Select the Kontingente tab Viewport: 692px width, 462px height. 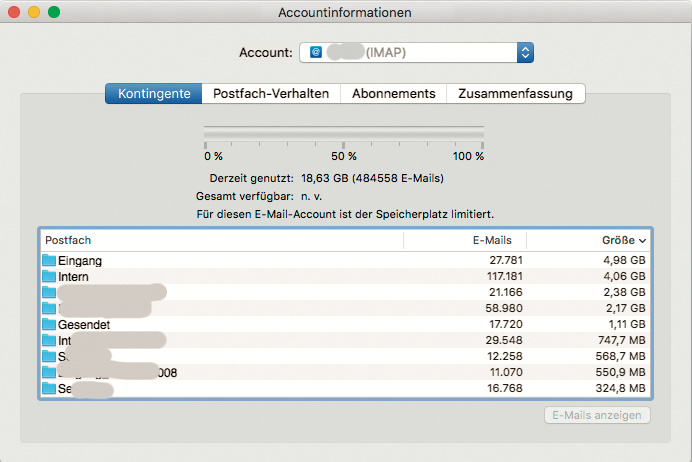pyautogui.click(x=154, y=93)
